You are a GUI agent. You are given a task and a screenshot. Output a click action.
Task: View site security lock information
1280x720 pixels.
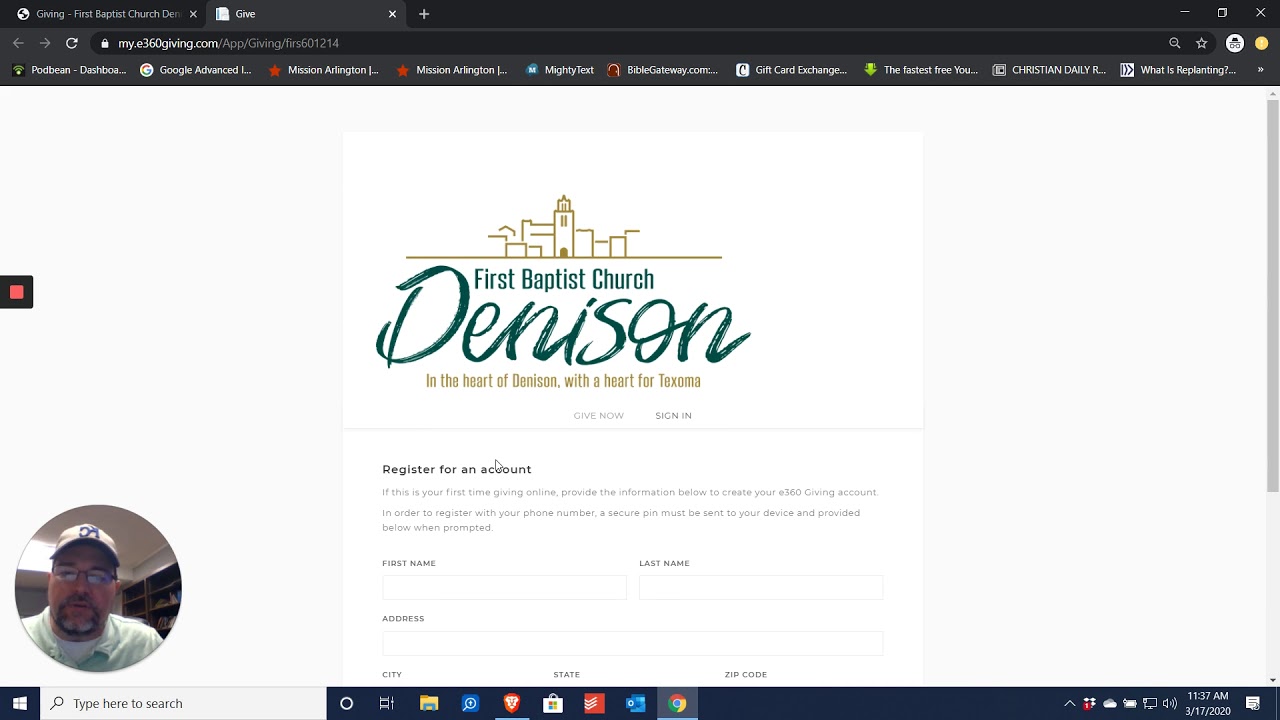pos(105,43)
